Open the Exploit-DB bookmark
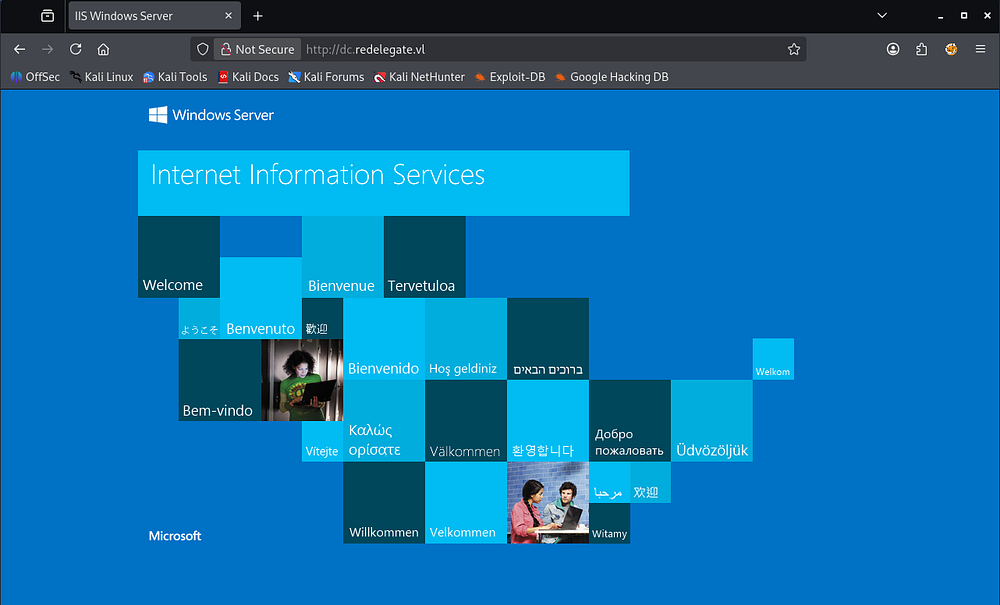Screen dimensions: 1000x605 (510, 77)
